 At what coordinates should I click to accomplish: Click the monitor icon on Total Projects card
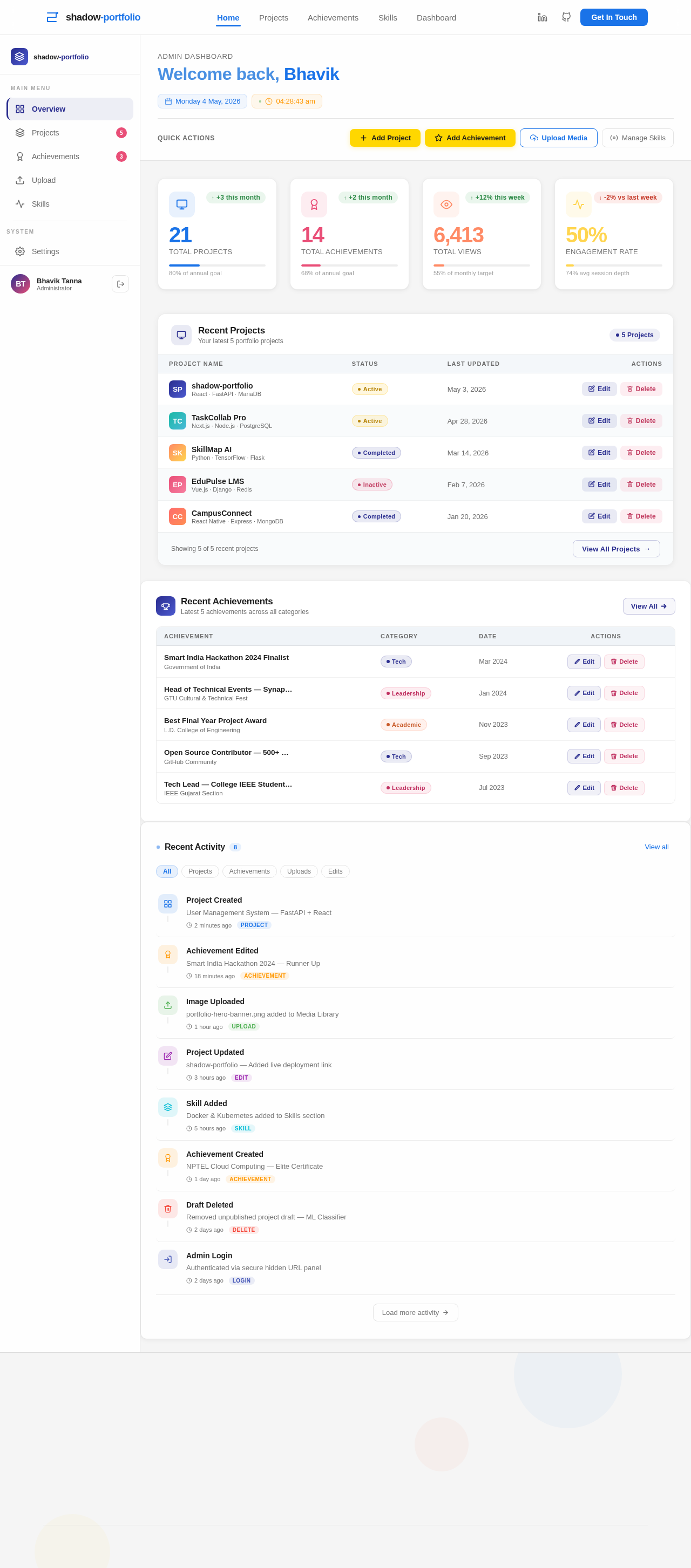coord(182,204)
